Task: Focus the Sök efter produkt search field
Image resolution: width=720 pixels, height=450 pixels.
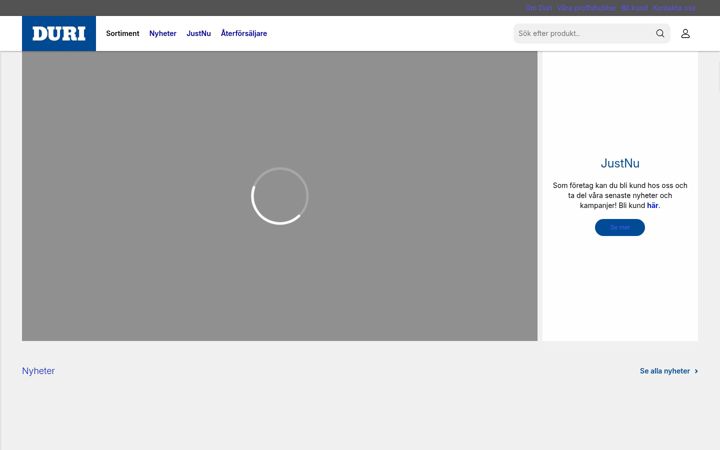Action: 584,34
